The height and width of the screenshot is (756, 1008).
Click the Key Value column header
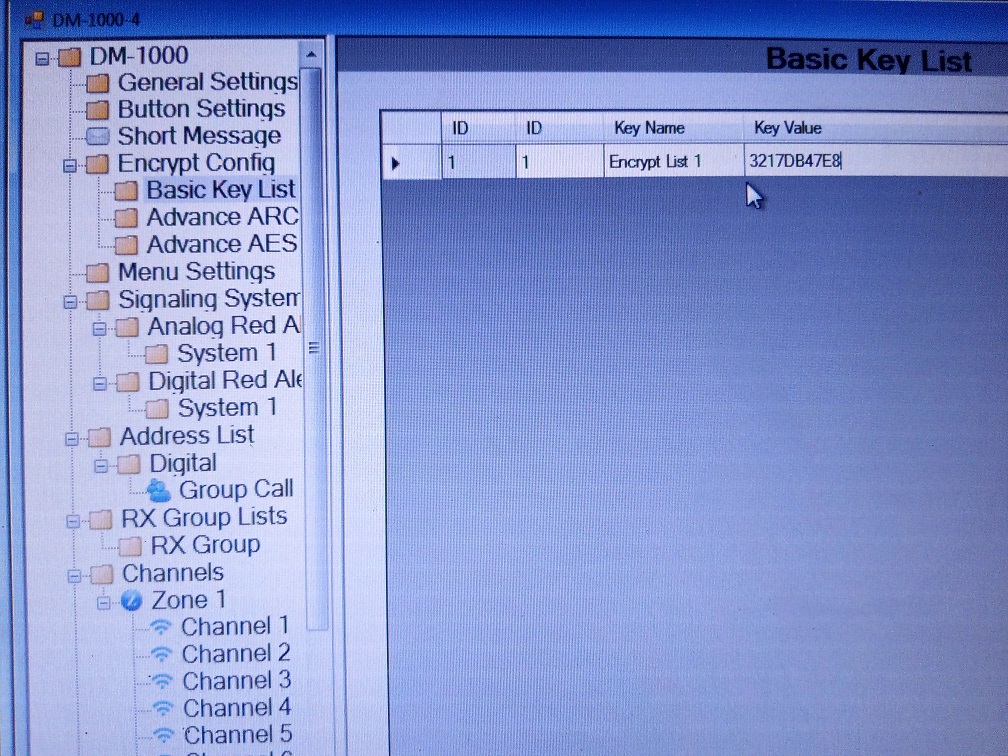[876, 128]
